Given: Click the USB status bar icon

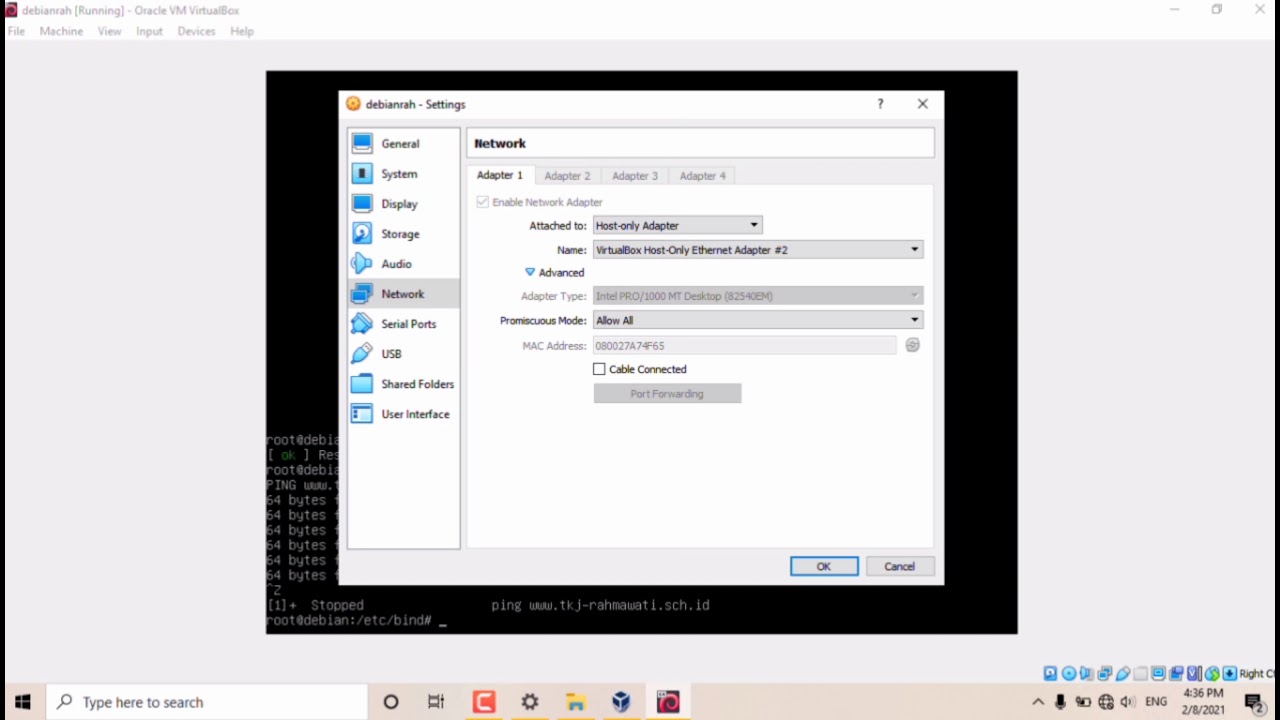Looking at the screenshot, I should pyautogui.click(x=1123, y=673).
